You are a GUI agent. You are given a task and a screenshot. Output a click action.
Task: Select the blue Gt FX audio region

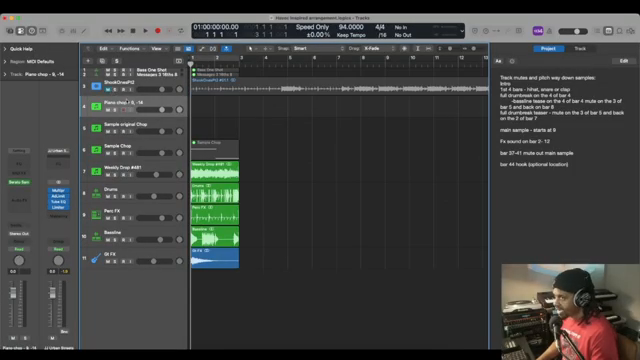tap(215, 258)
